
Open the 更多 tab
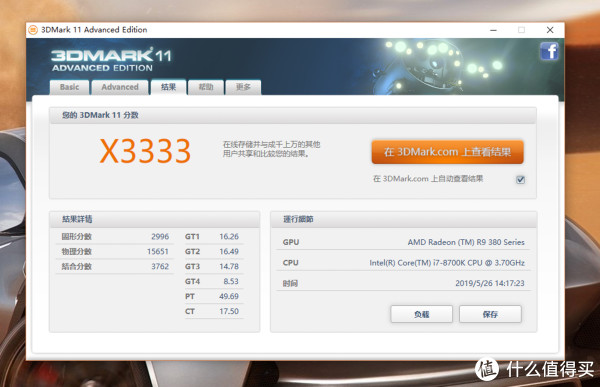click(243, 87)
